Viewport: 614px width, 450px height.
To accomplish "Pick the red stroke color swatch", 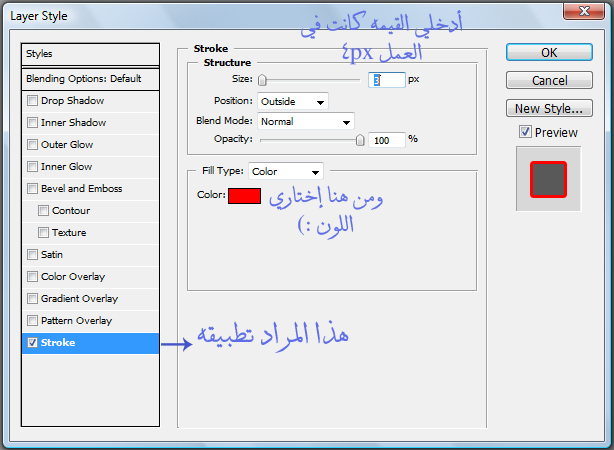I will [244, 196].
